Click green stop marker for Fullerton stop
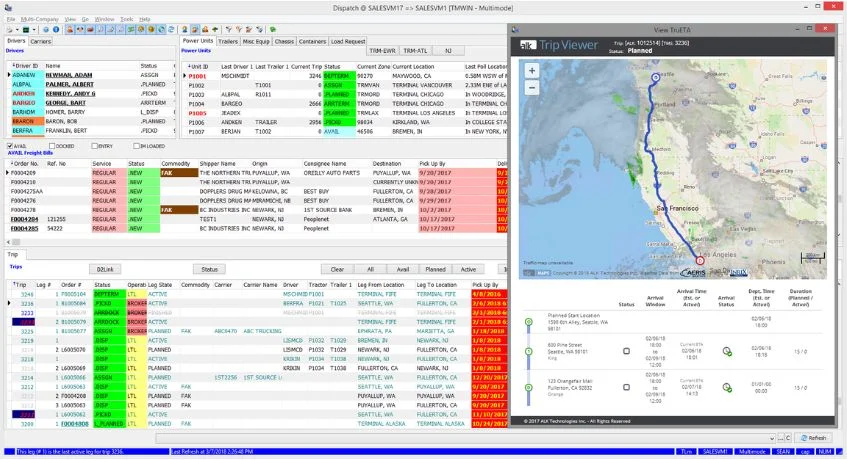The image size is (847, 460). [529, 388]
